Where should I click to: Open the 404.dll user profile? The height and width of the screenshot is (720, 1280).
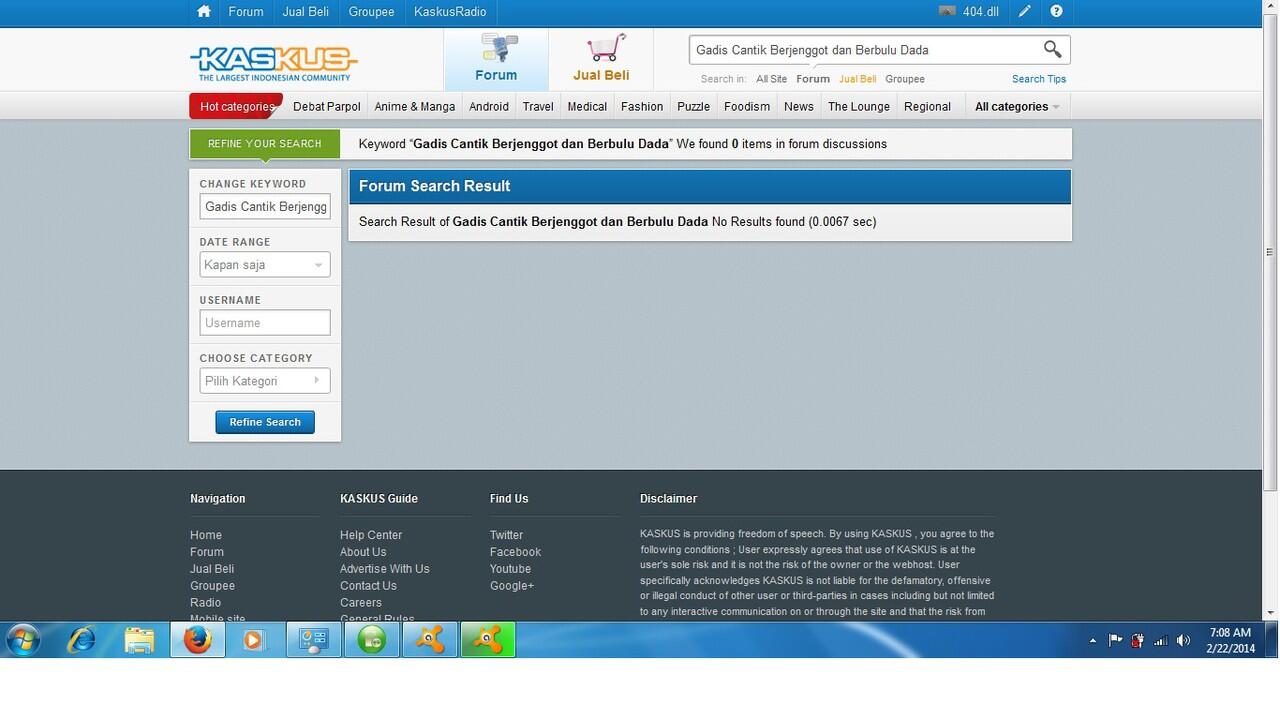(x=969, y=12)
